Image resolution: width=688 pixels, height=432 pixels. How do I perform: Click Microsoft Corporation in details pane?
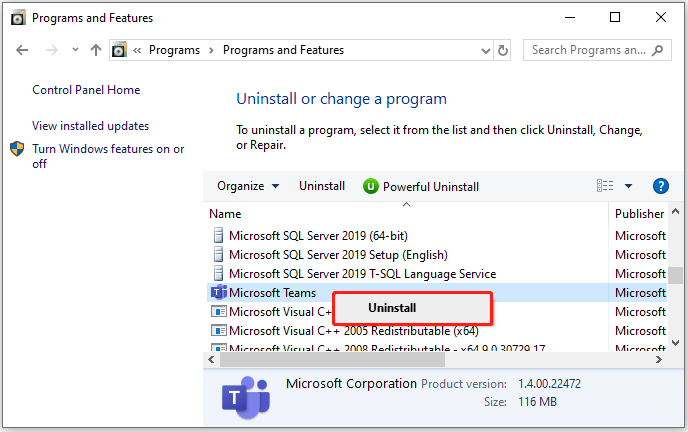point(351,384)
